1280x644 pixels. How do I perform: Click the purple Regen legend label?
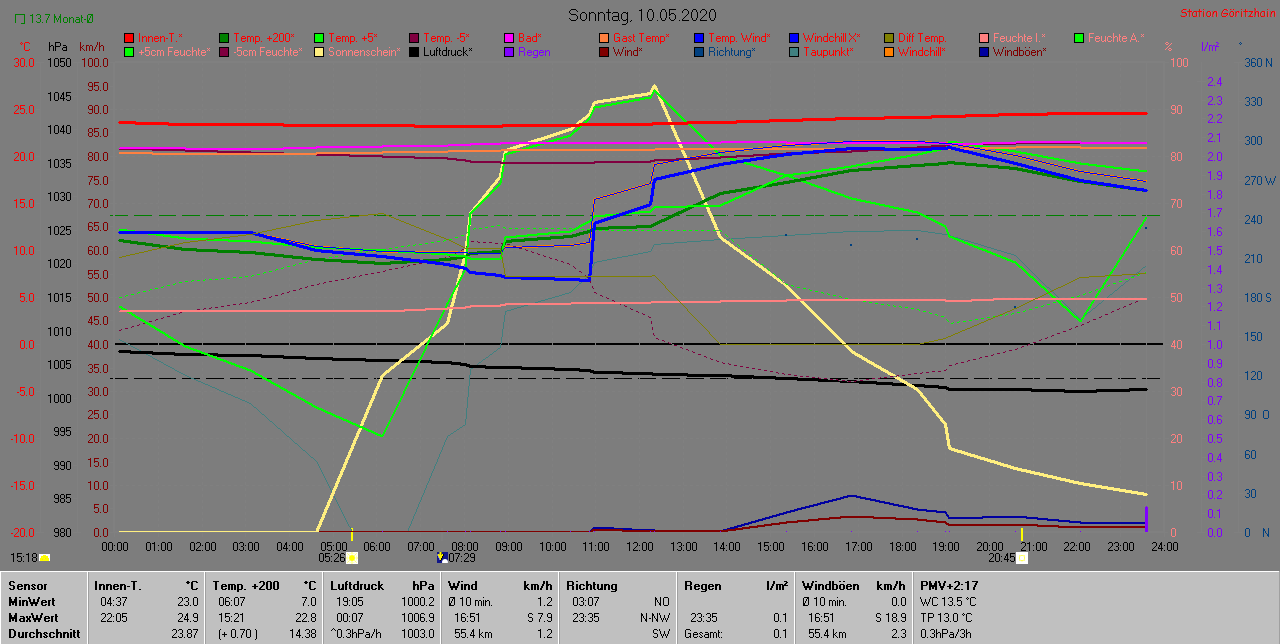pyautogui.click(x=534, y=52)
